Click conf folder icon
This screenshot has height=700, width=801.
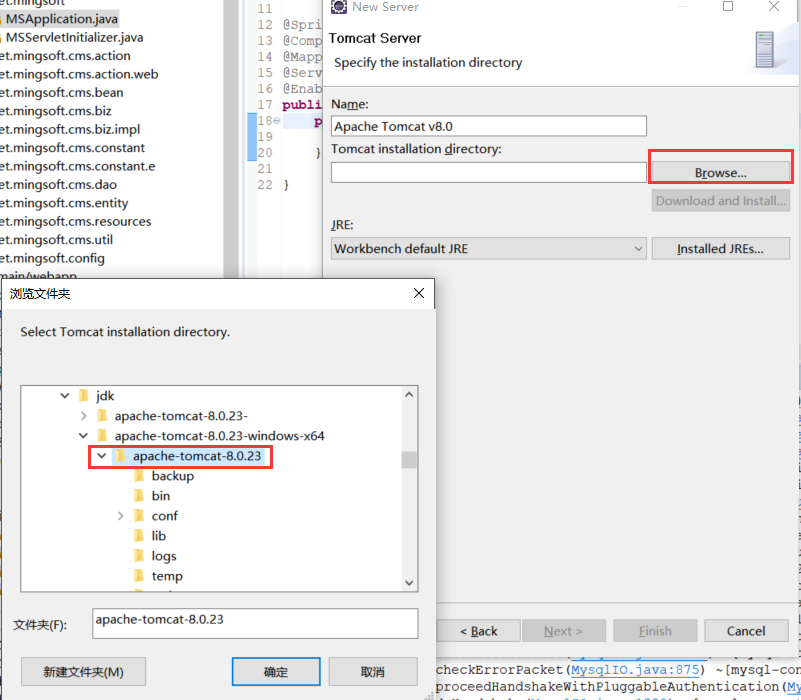tap(139, 516)
